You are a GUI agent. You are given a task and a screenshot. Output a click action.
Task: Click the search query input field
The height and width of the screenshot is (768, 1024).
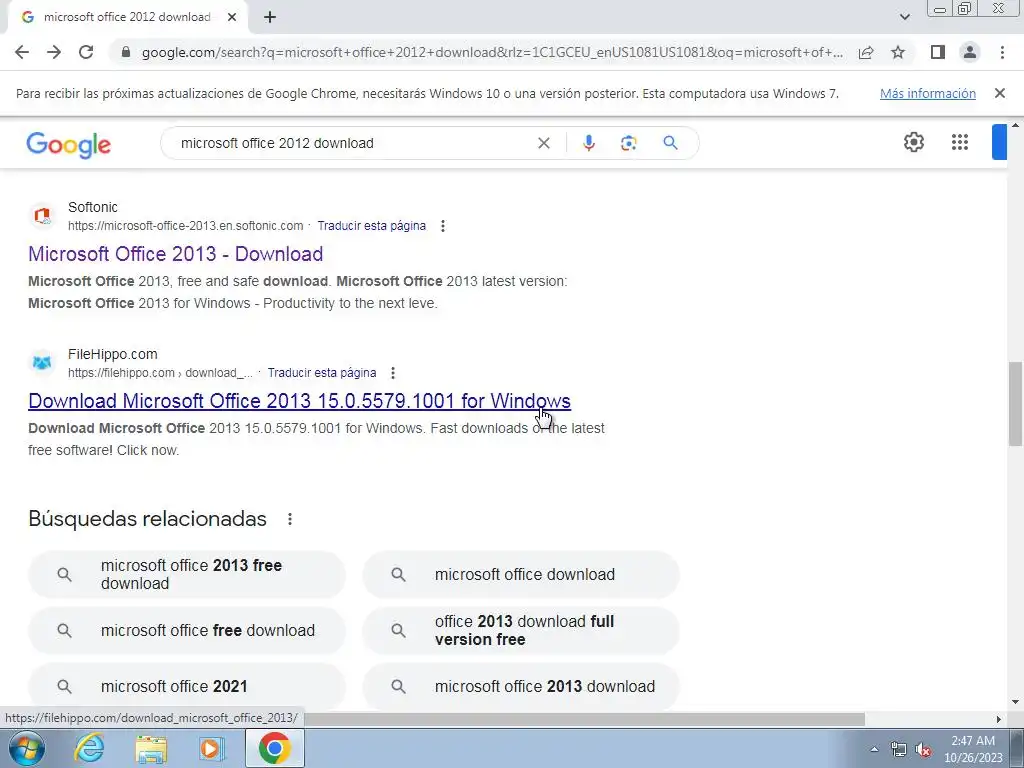pyautogui.click(x=353, y=143)
